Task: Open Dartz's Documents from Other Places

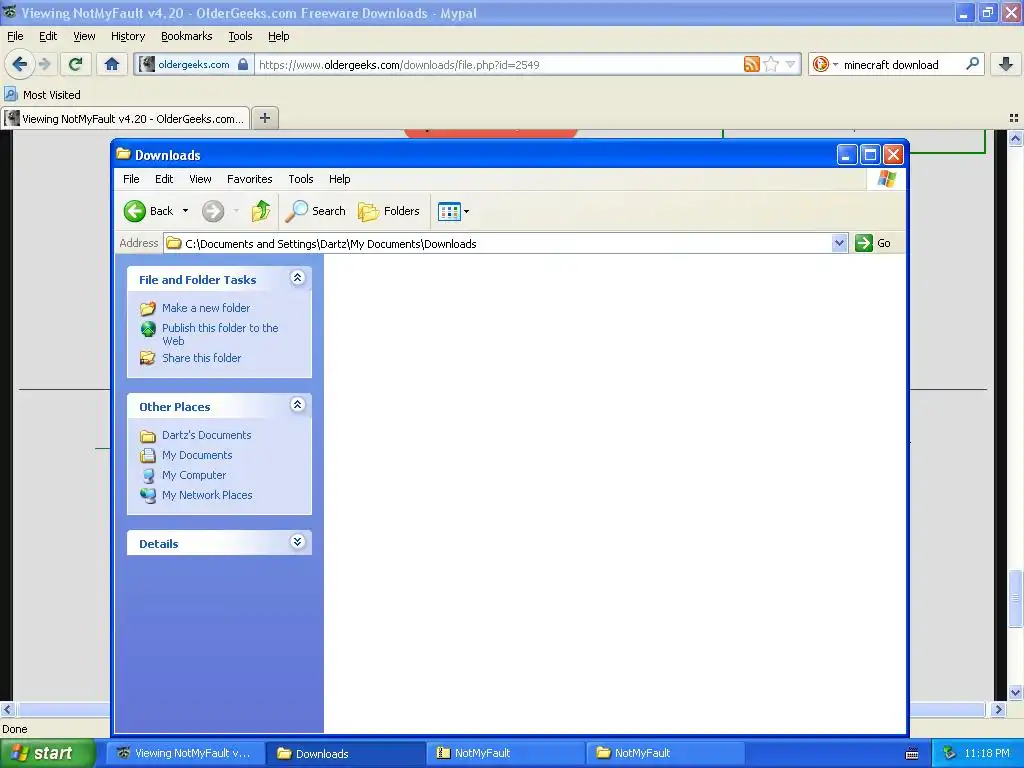Action: pyautogui.click(x=206, y=435)
